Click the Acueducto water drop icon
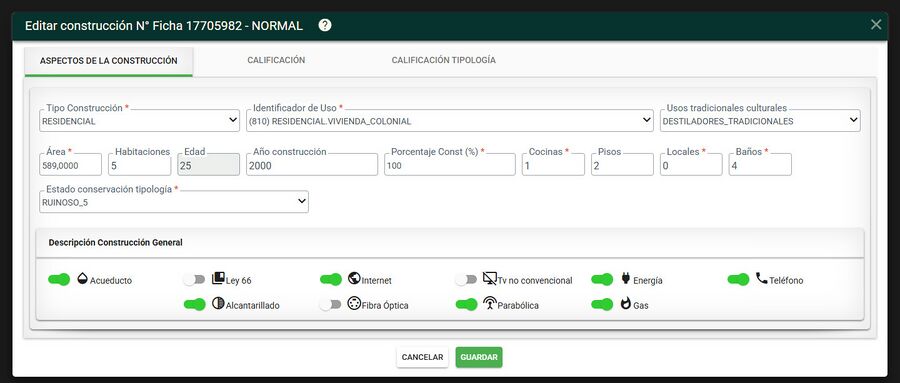This screenshot has width=900, height=383. [82, 278]
